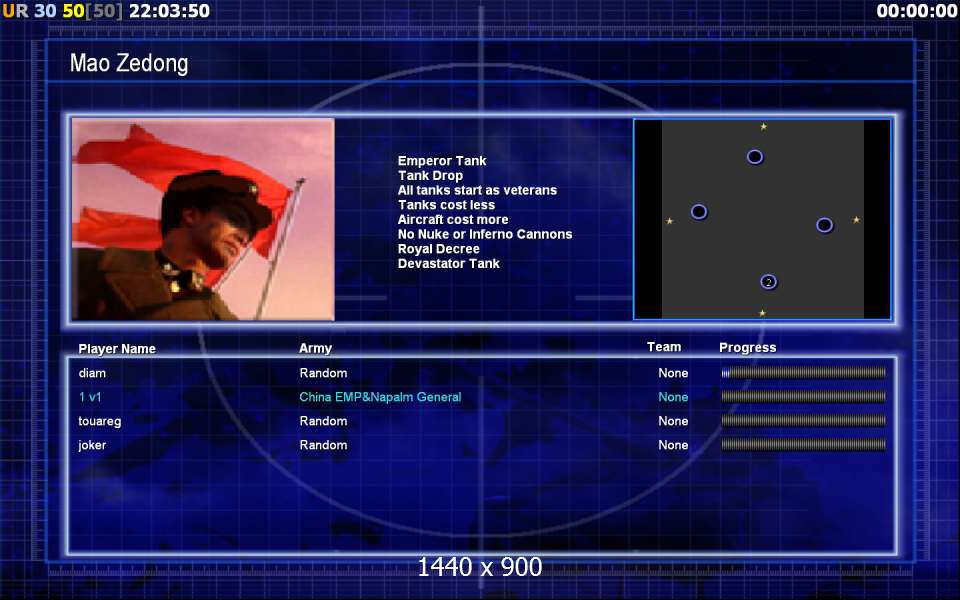Click diam's loading progress bar
960x600 pixels.
[803, 373]
